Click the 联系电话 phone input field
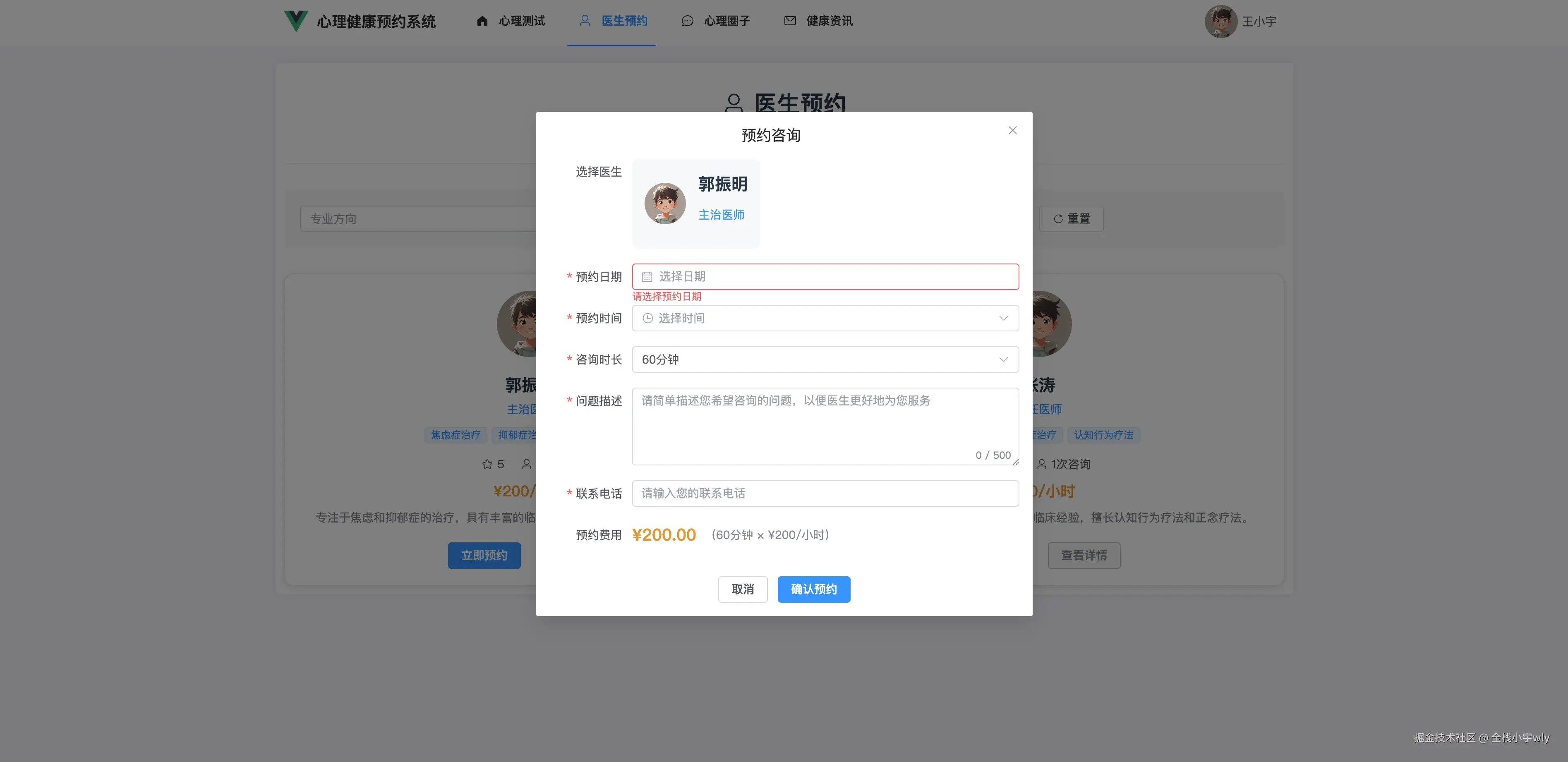 click(x=825, y=493)
